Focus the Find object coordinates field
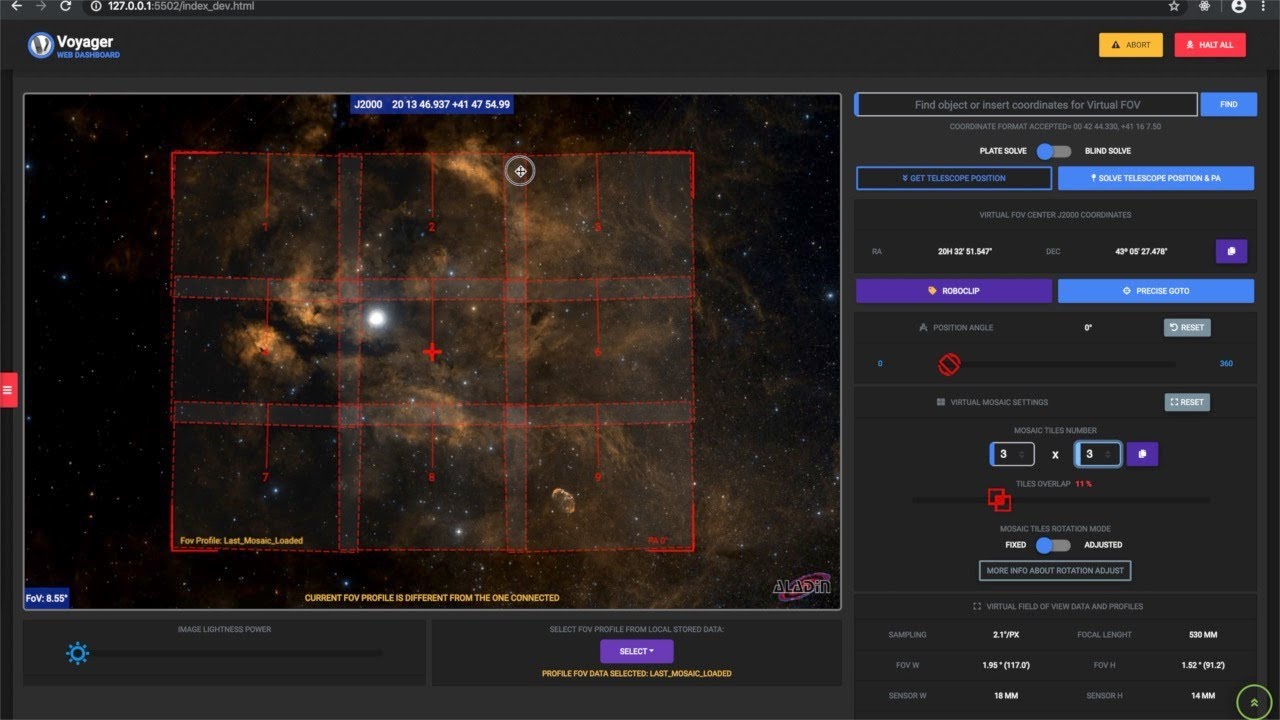This screenshot has height=720, width=1280. (1026, 104)
